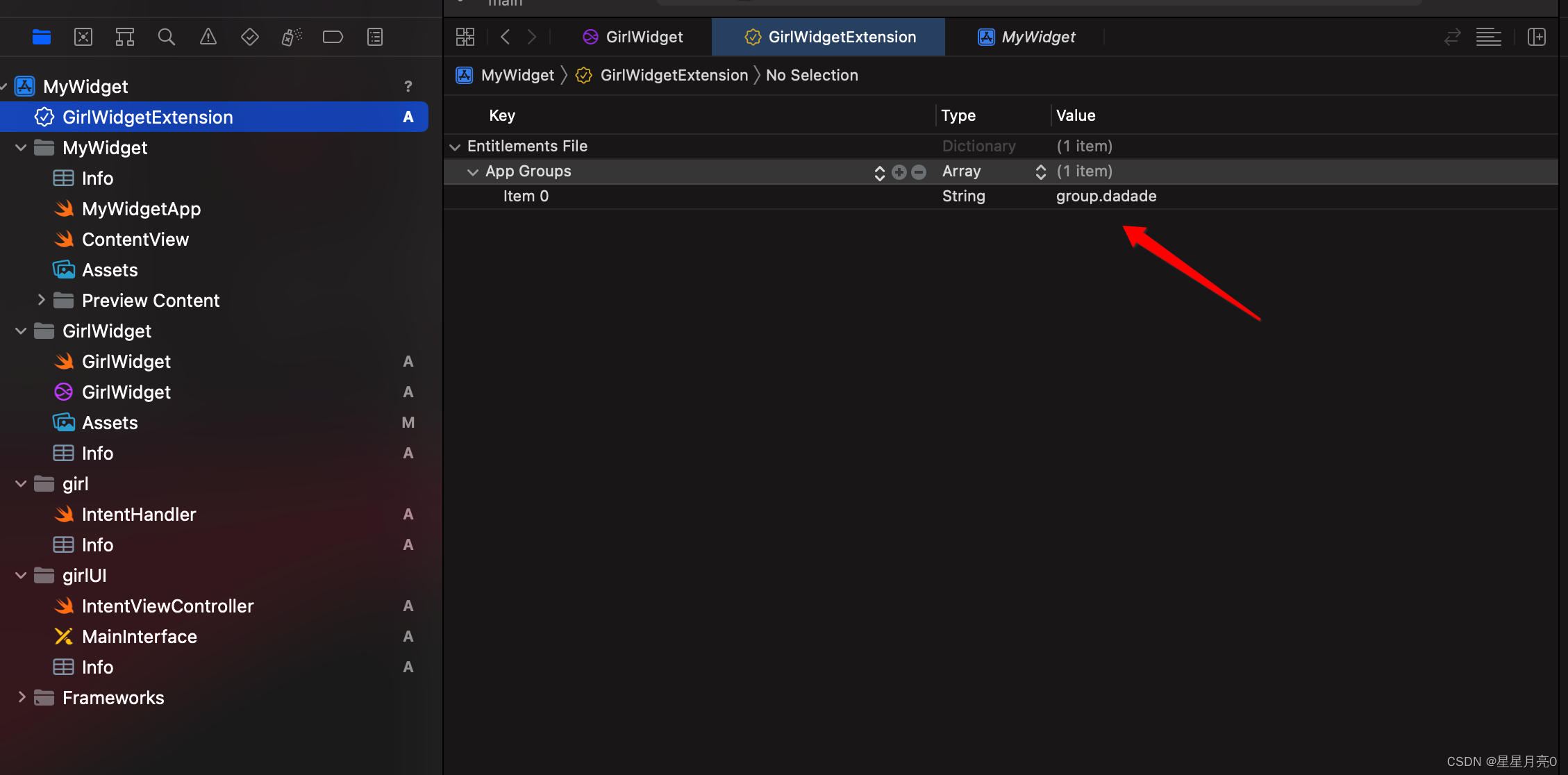This screenshot has width=1568, height=775.
Task: Open the Test navigator diamond icon
Action: (x=250, y=37)
